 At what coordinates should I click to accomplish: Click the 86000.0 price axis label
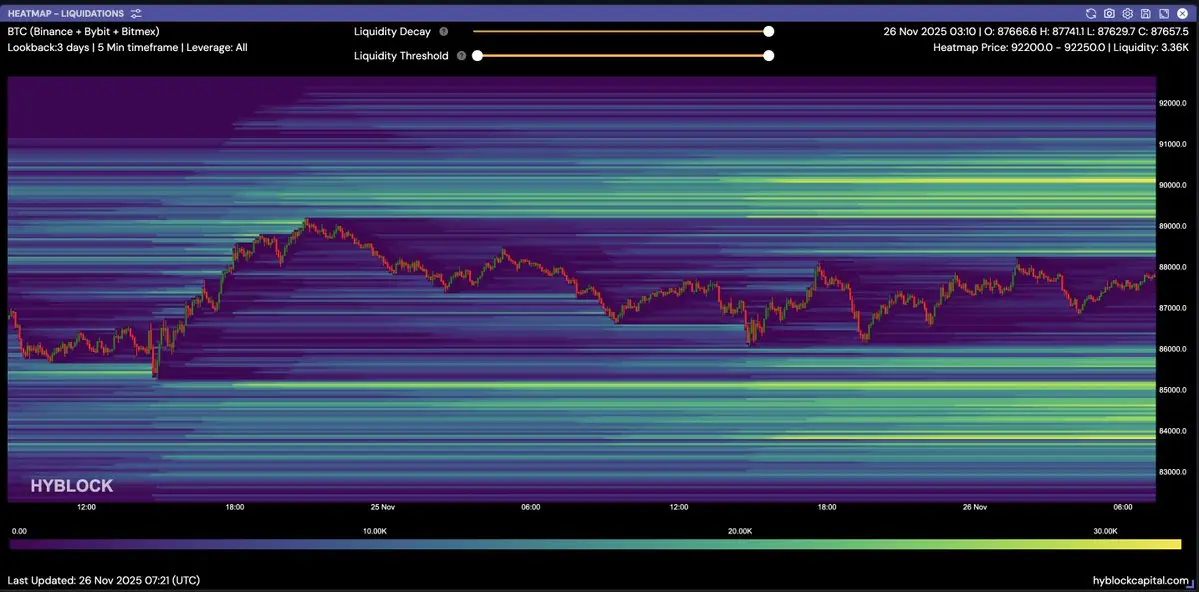(1172, 349)
